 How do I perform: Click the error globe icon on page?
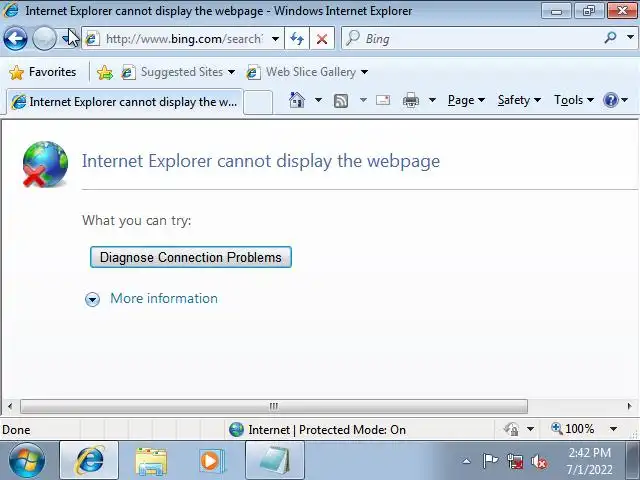tap(45, 164)
